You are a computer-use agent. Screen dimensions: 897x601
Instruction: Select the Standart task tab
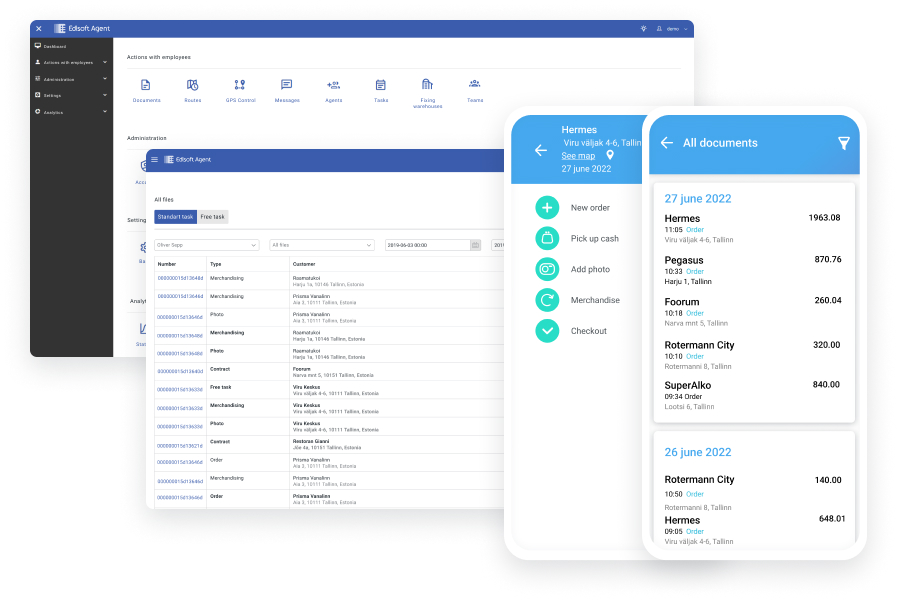175,217
